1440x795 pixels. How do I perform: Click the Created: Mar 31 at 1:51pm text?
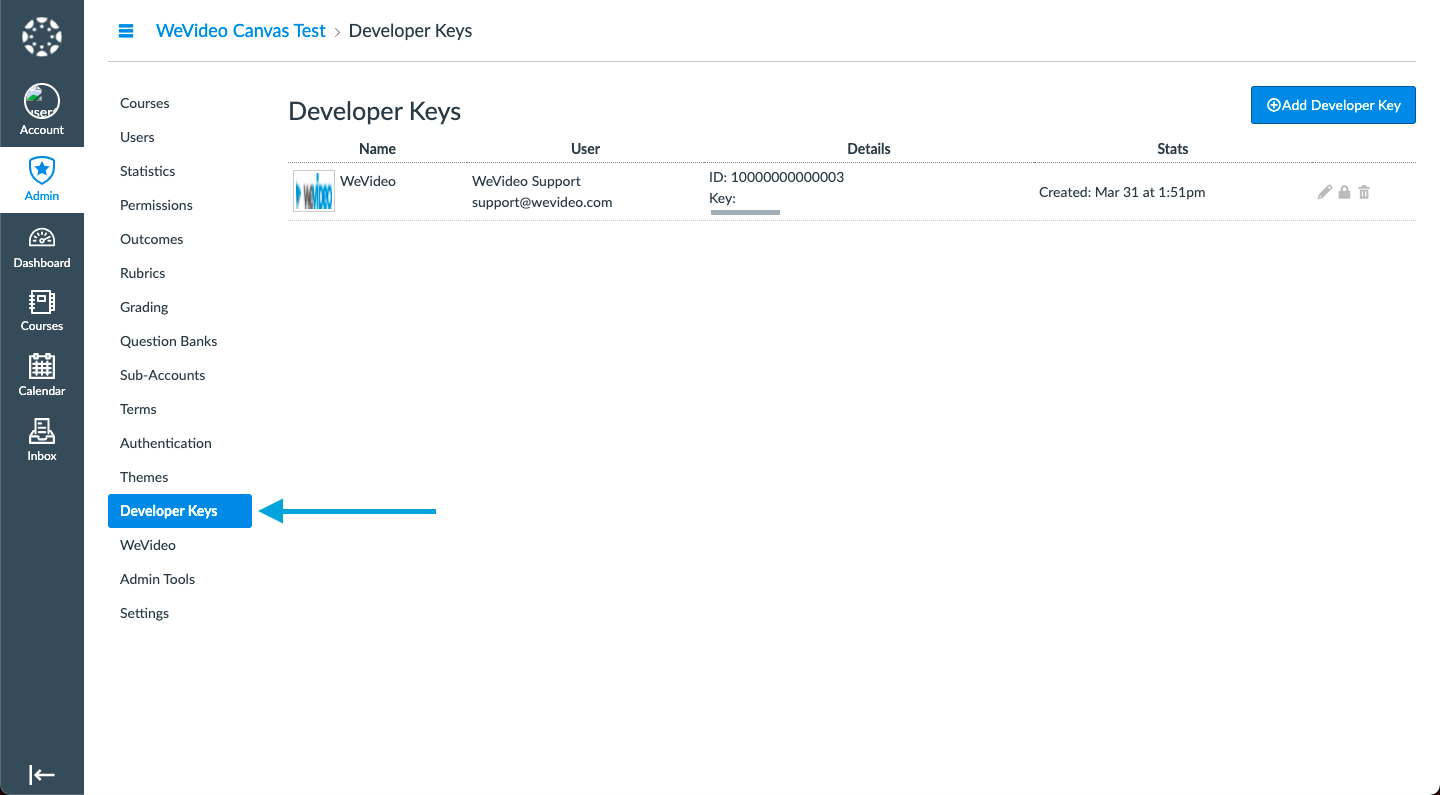[x=1122, y=192]
